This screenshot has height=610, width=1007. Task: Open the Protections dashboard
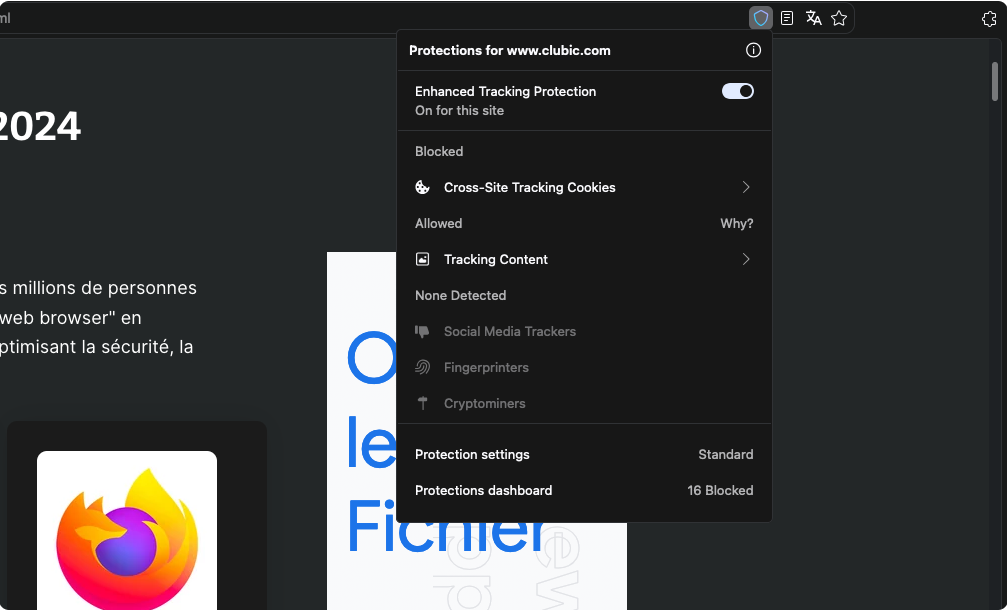[x=484, y=490]
